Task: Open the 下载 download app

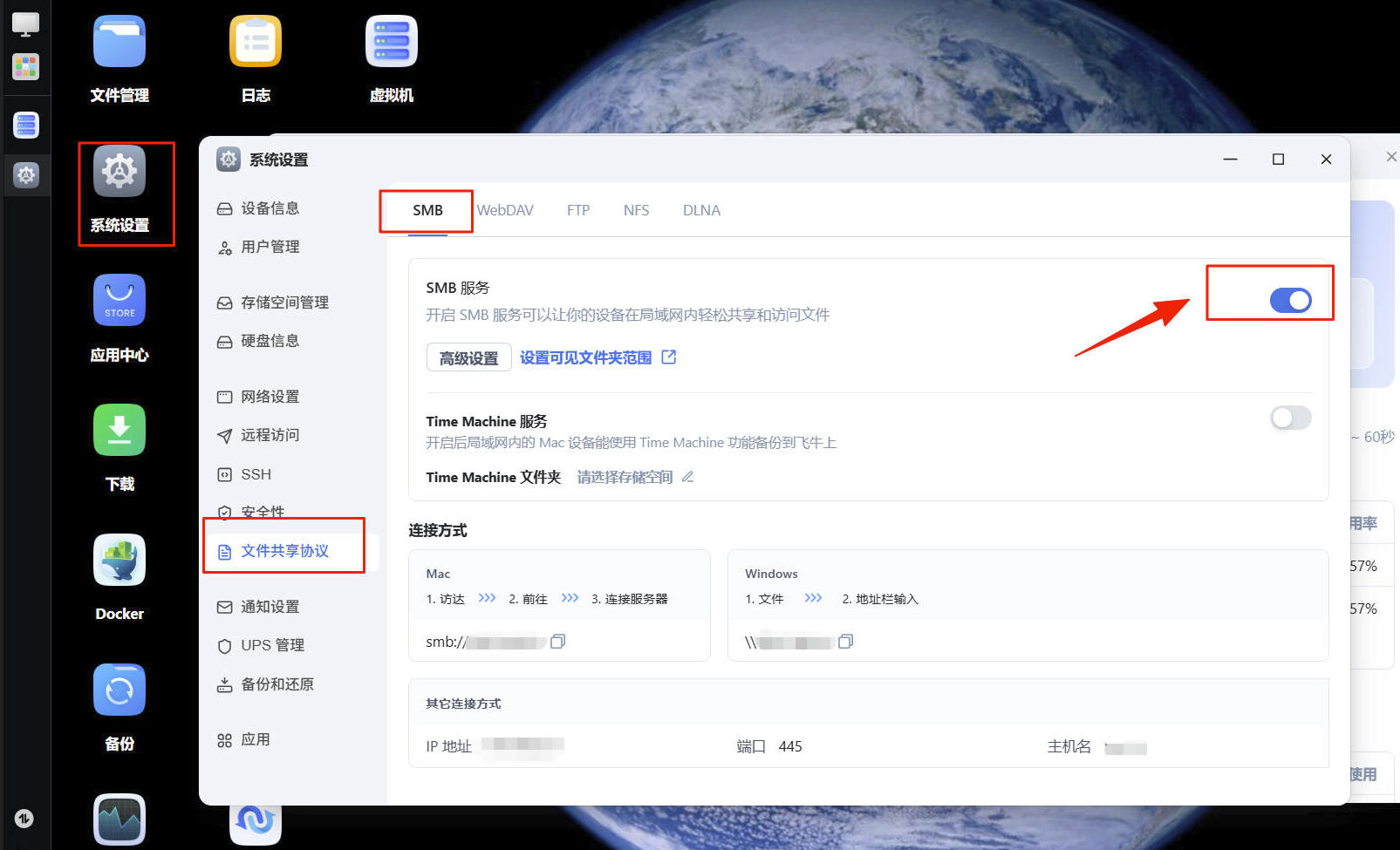Action: pyautogui.click(x=120, y=431)
